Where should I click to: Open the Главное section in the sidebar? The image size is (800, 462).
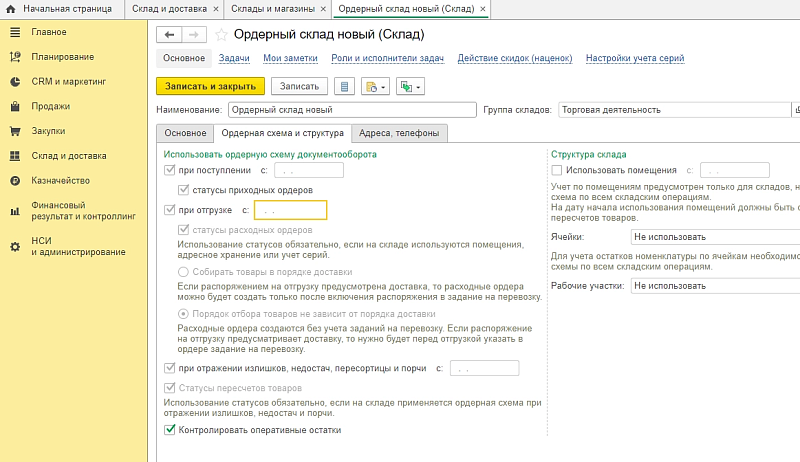click(48, 32)
